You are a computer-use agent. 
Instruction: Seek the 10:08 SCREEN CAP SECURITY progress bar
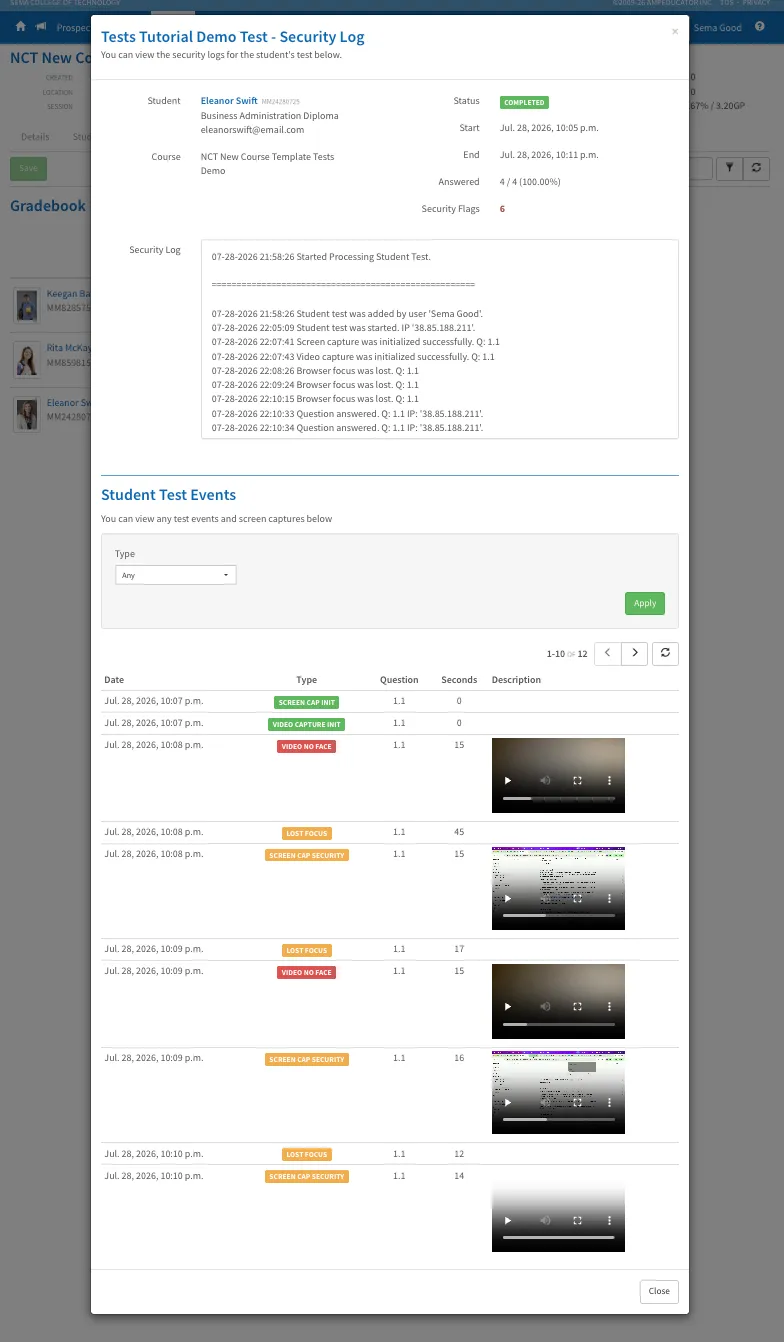[x=558, y=915]
